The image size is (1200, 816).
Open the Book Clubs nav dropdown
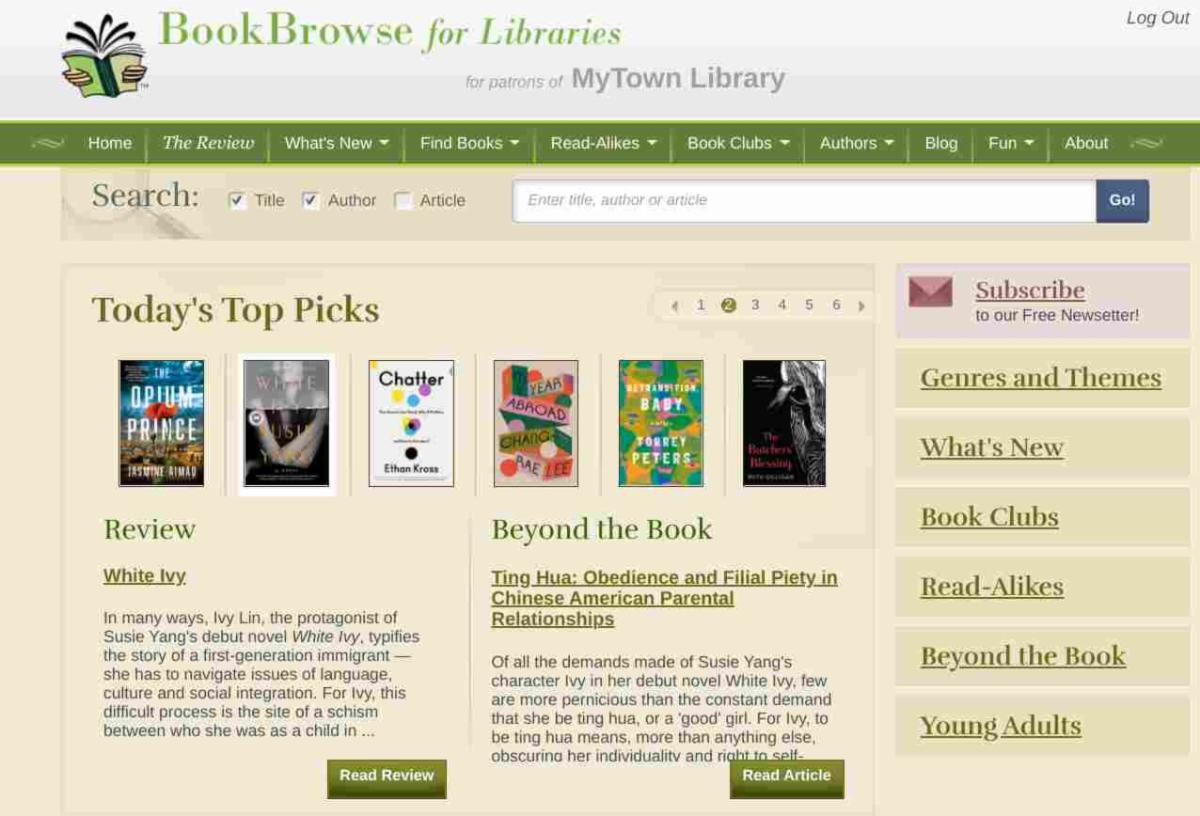(739, 143)
